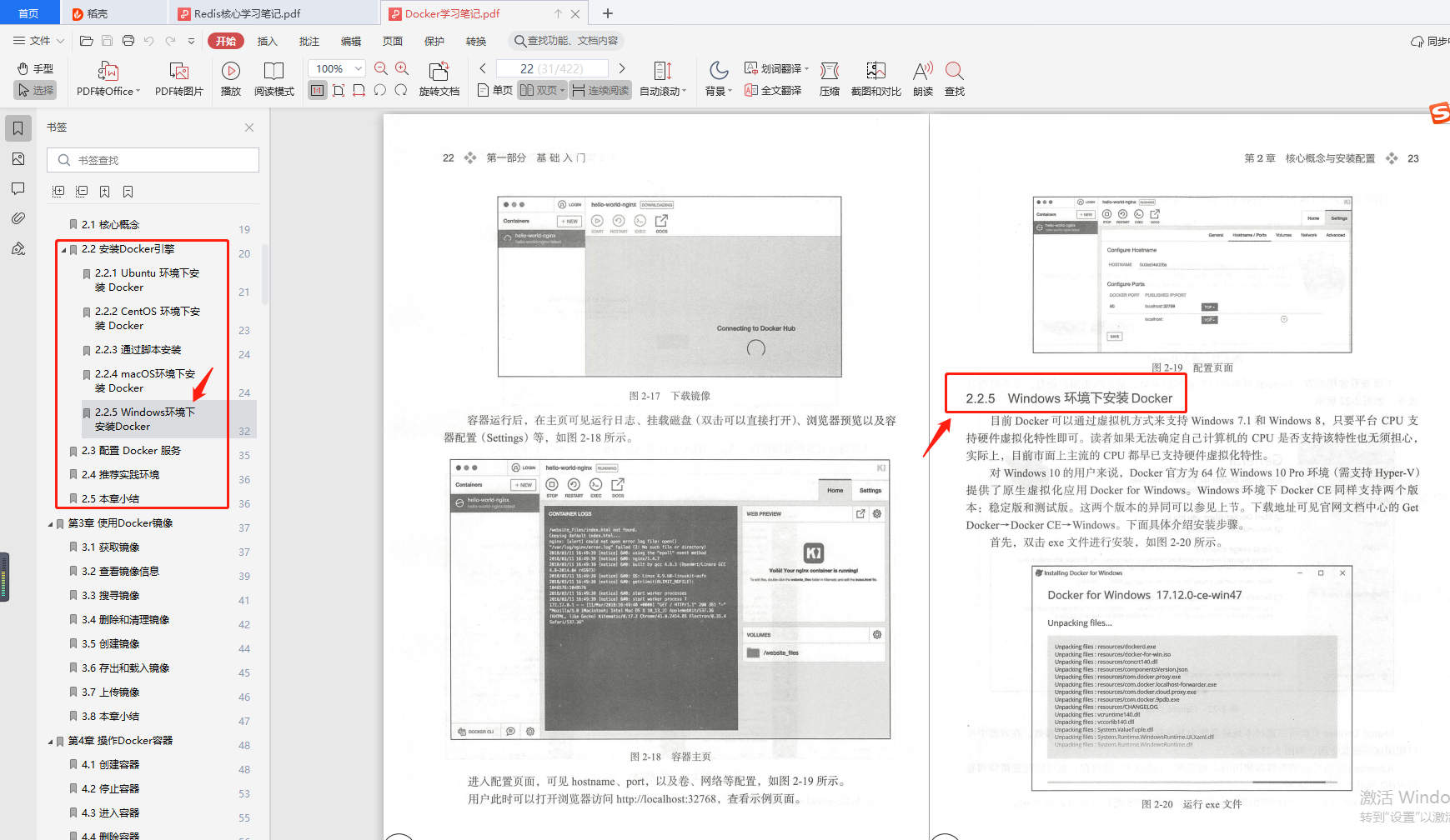
Task: Click 全文翻译 full text translation
Action: pyautogui.click(x=773, y=90)
